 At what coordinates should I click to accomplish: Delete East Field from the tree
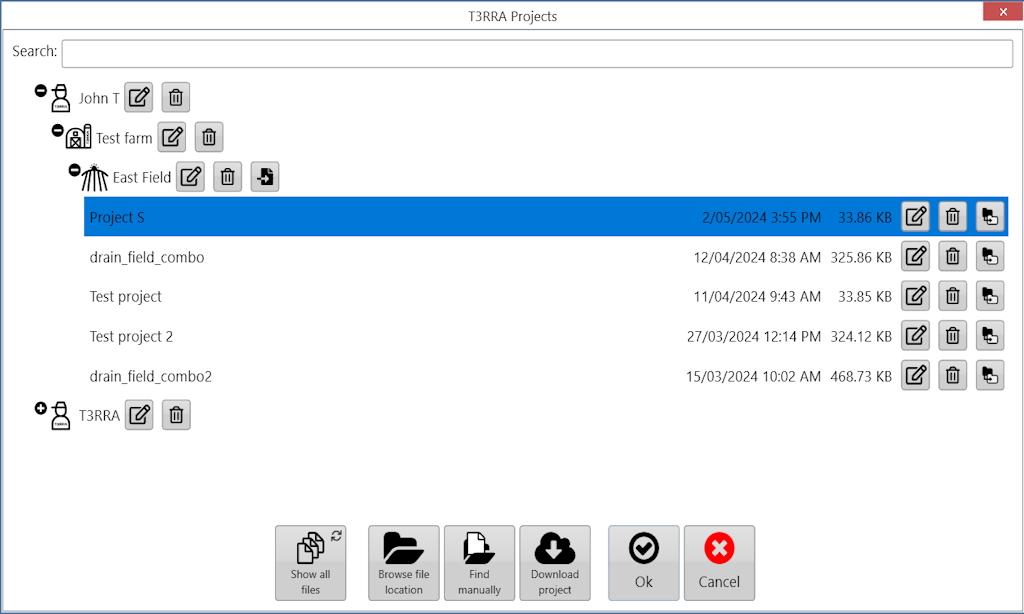pos(228,176)
